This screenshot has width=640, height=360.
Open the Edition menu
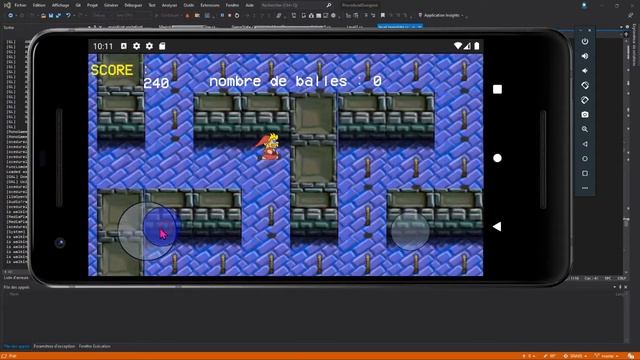[x=39, y=5]
